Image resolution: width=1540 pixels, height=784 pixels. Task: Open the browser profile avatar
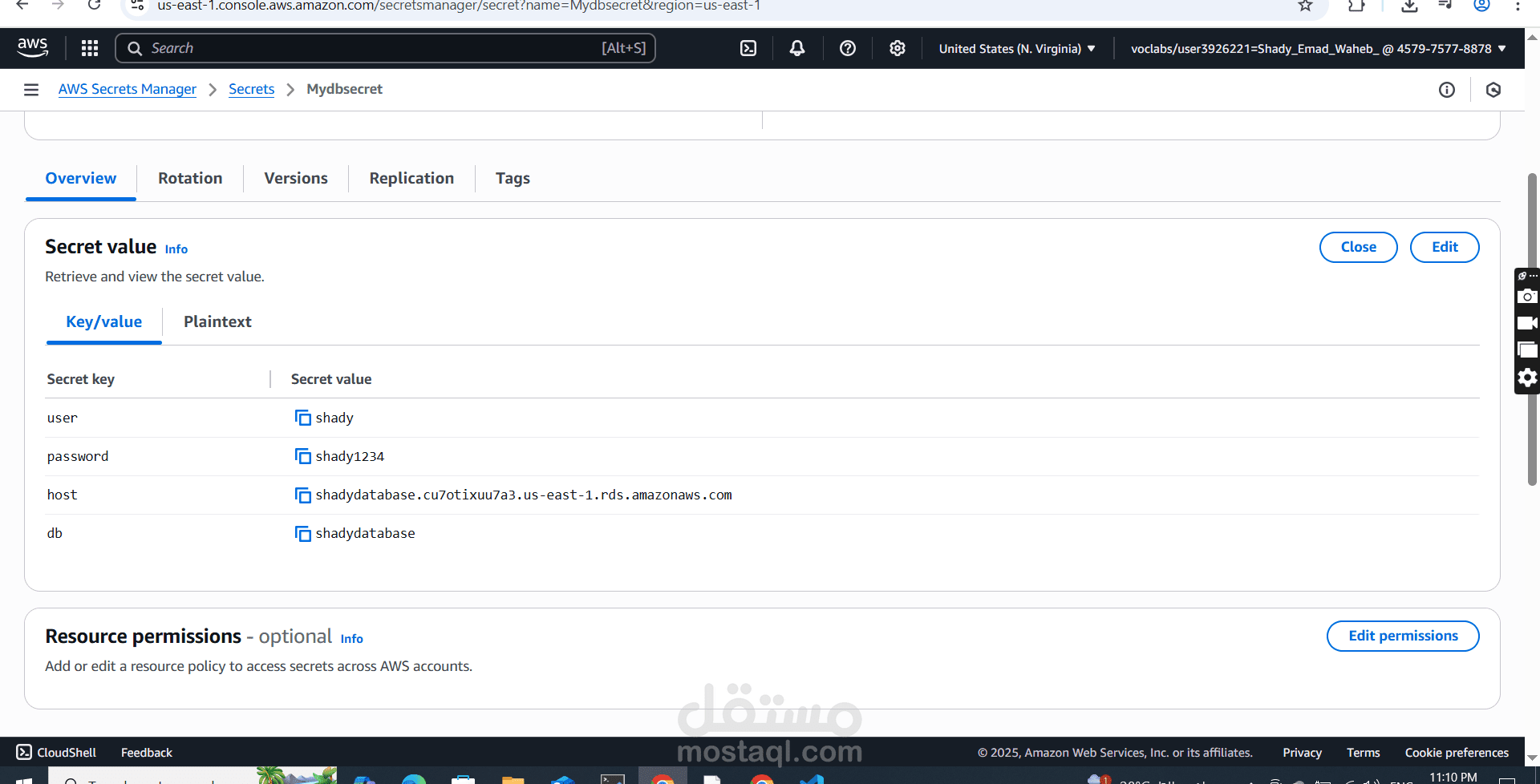tap(1482, 6)
